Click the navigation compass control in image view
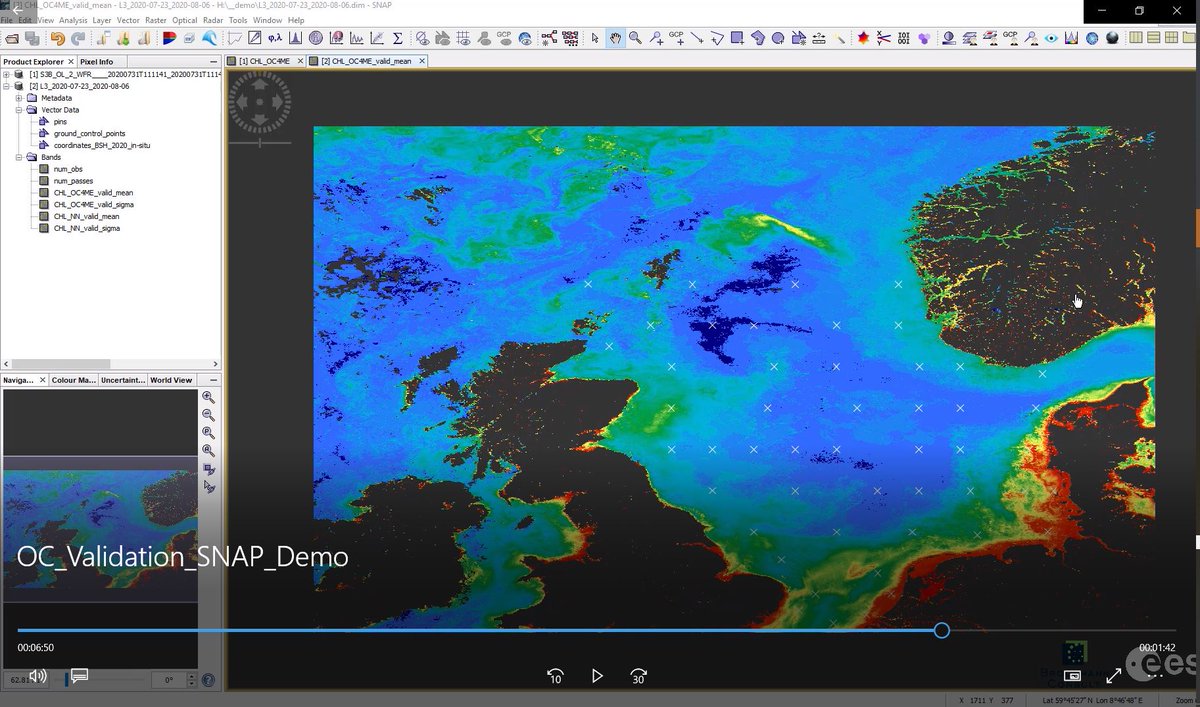 pyautogui.click(x=260, y=101)
